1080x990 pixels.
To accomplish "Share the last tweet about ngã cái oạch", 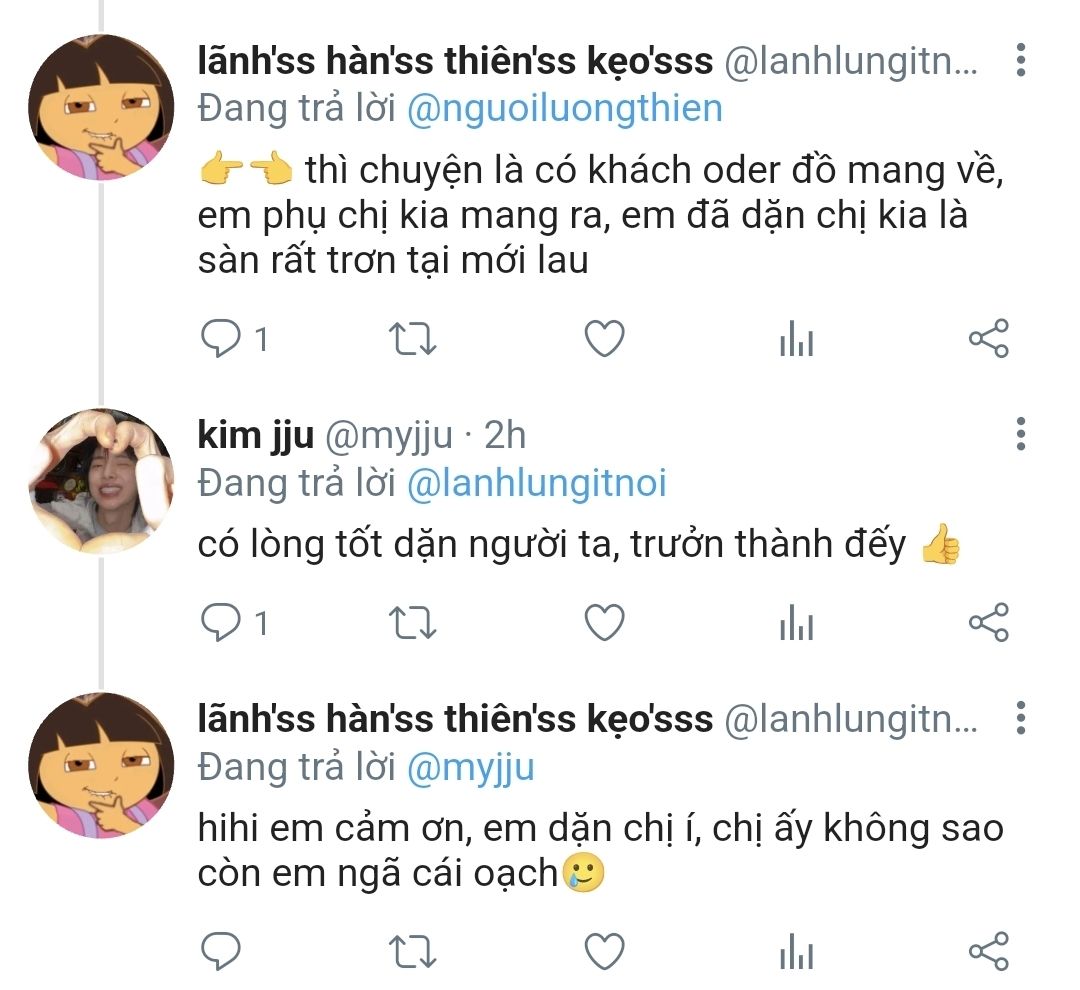I will tap(989, 950).
